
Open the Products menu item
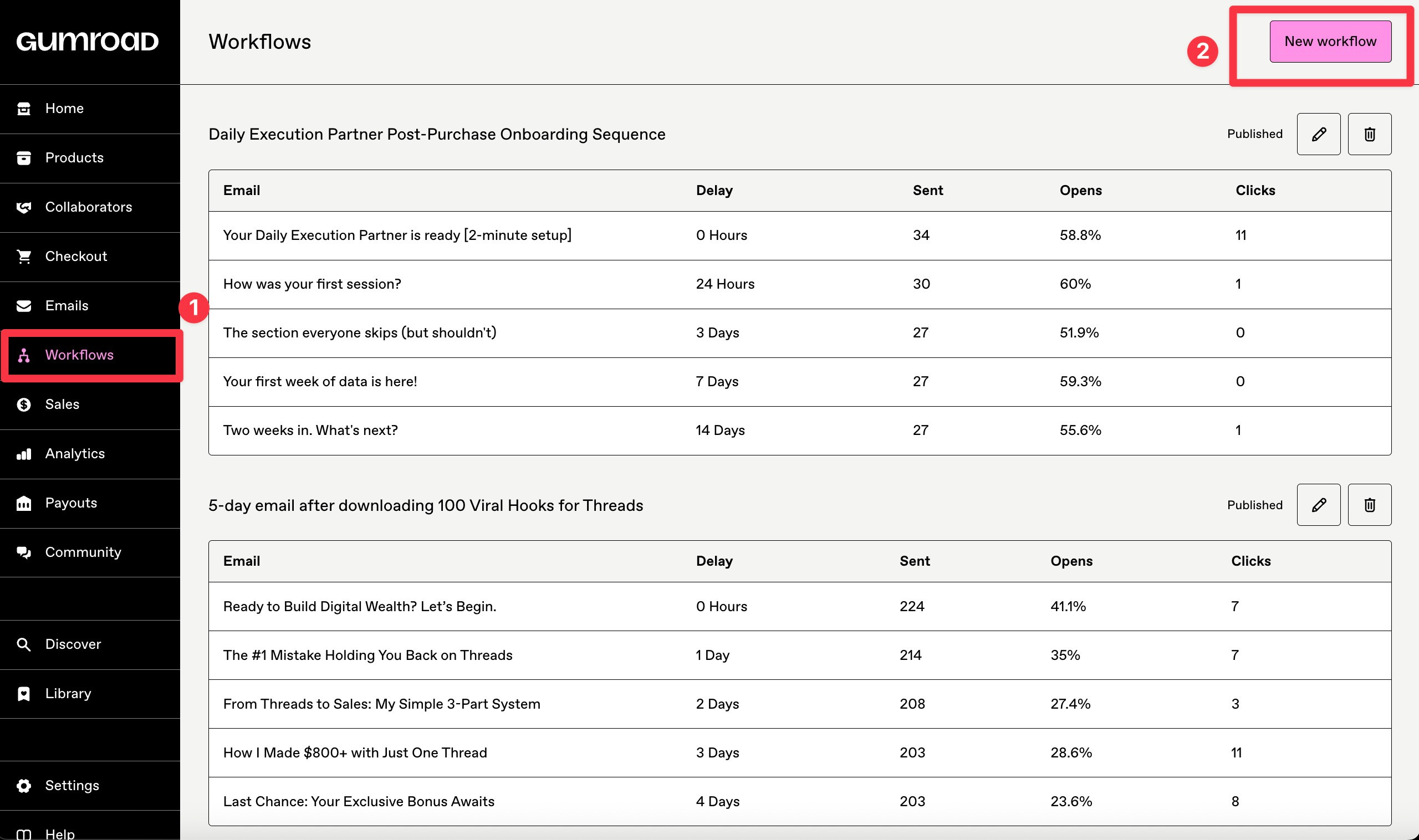[x=74, y=158]
